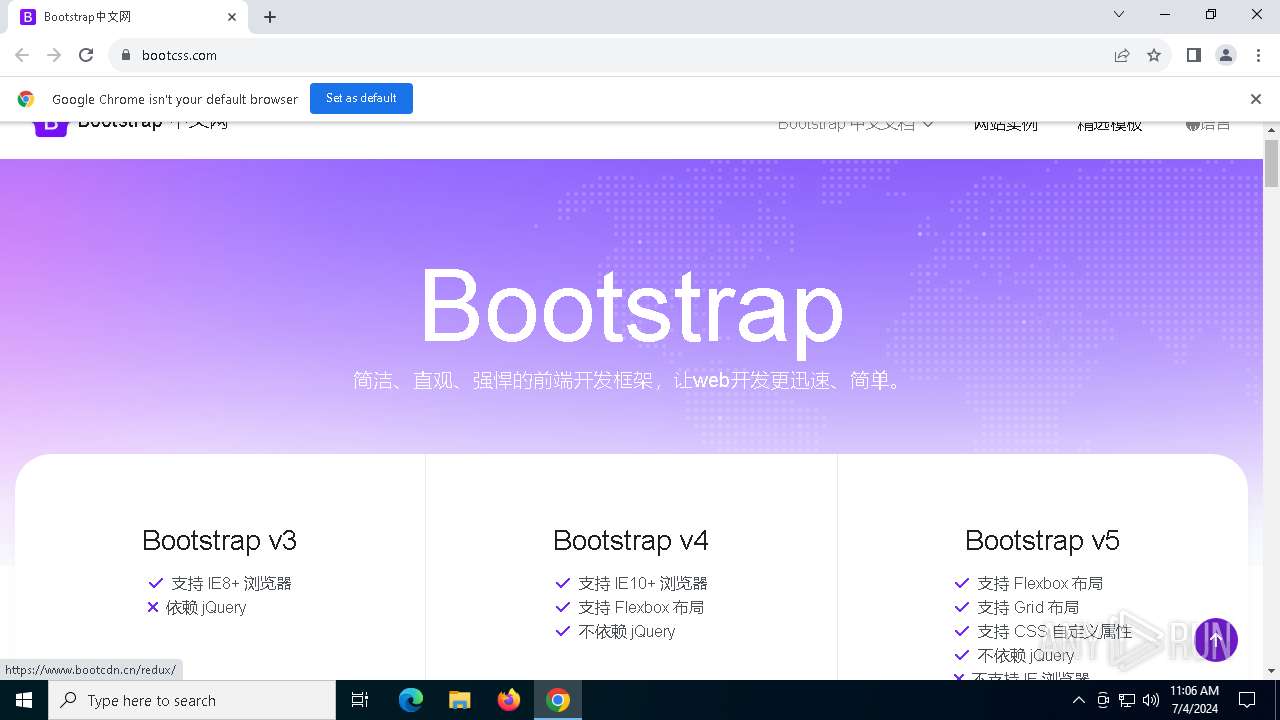The height and width of the screenshot is (720, 1280).
Task: Click the hero subtitle about web开发
Action: 631,380
